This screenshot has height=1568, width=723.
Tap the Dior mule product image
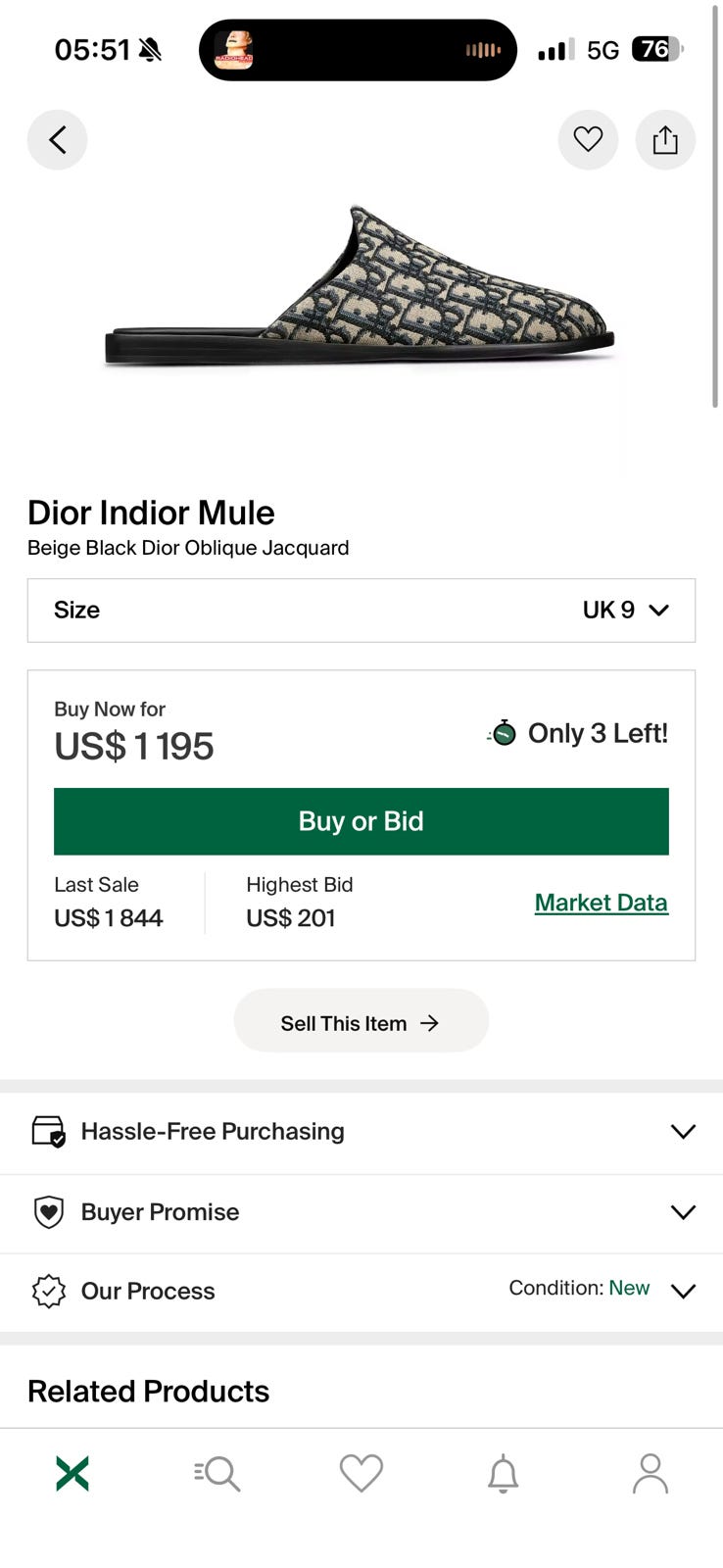361,289
